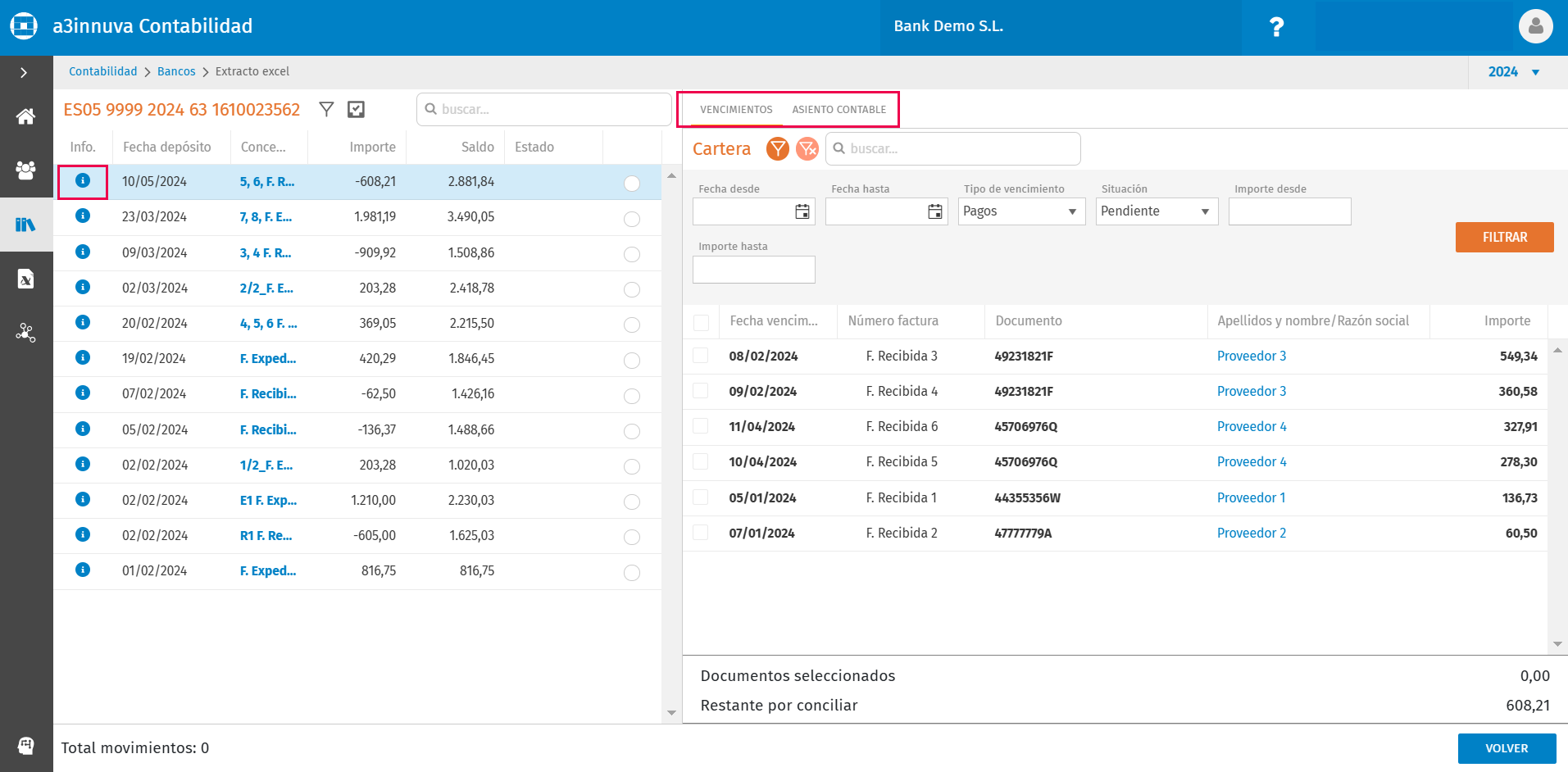This screenshot has width=1568, height=772.
Task: Select the accounting books sidebar icon
Action: click(25, 224)
